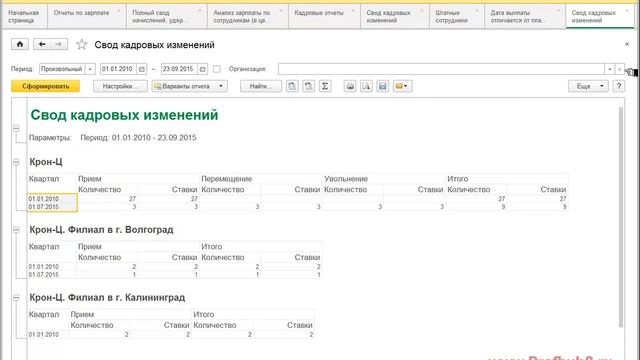Collapse the Крон-Ц group
The width and height of the screenshot is (640, 360).
point(16,162)
